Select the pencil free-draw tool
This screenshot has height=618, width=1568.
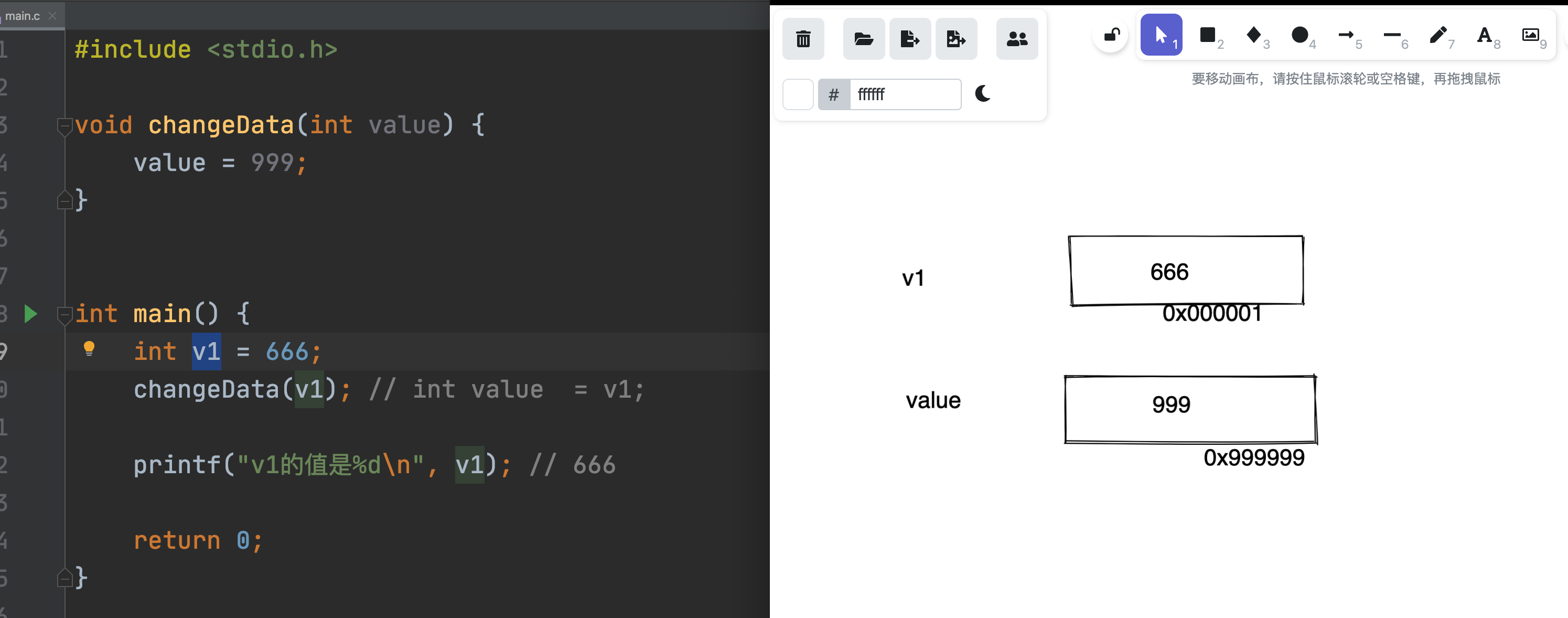click(x=1438, y=35)
